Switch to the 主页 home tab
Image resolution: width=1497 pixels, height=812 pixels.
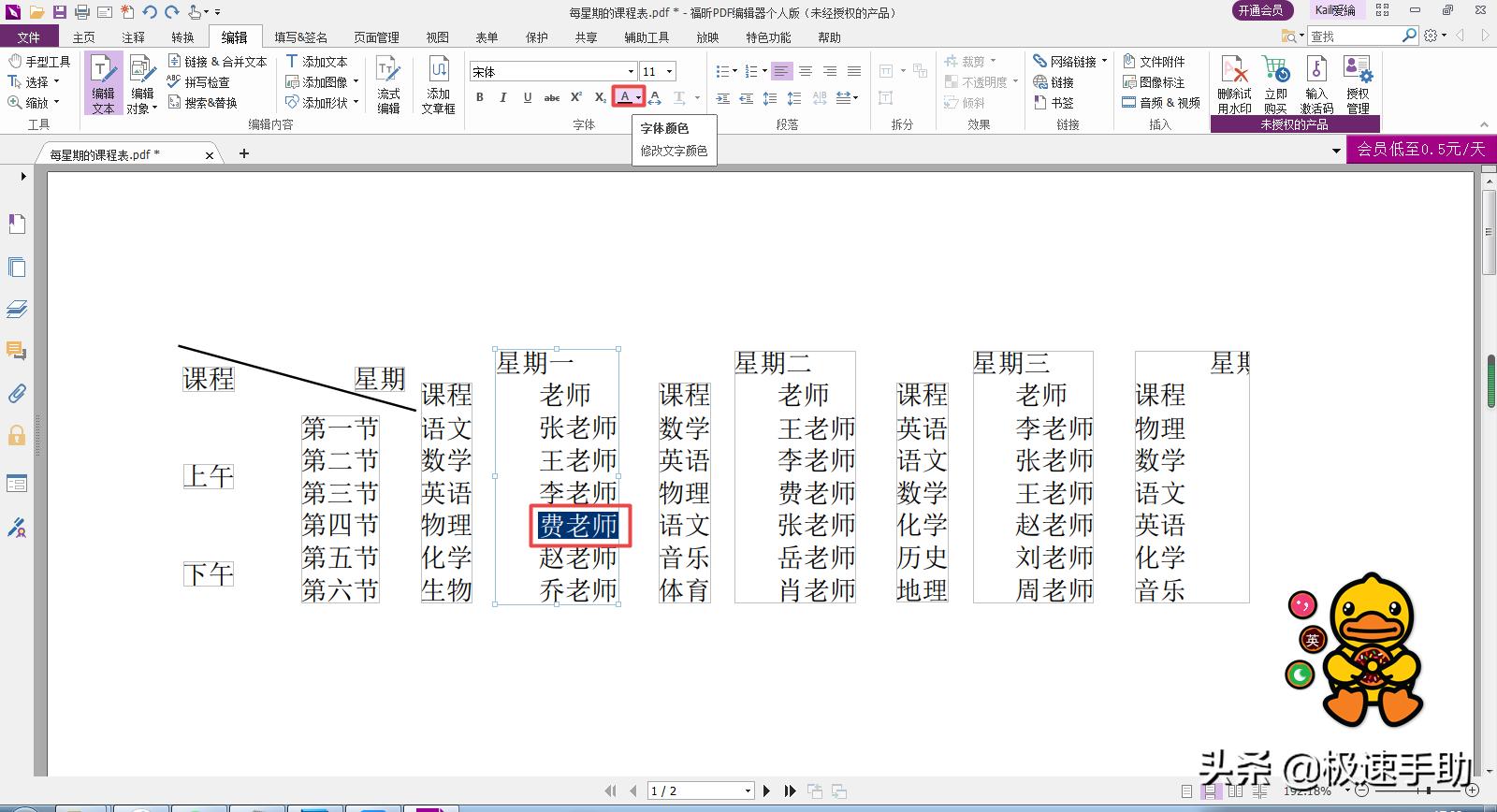pyautogui.click(x=84, y=36)
